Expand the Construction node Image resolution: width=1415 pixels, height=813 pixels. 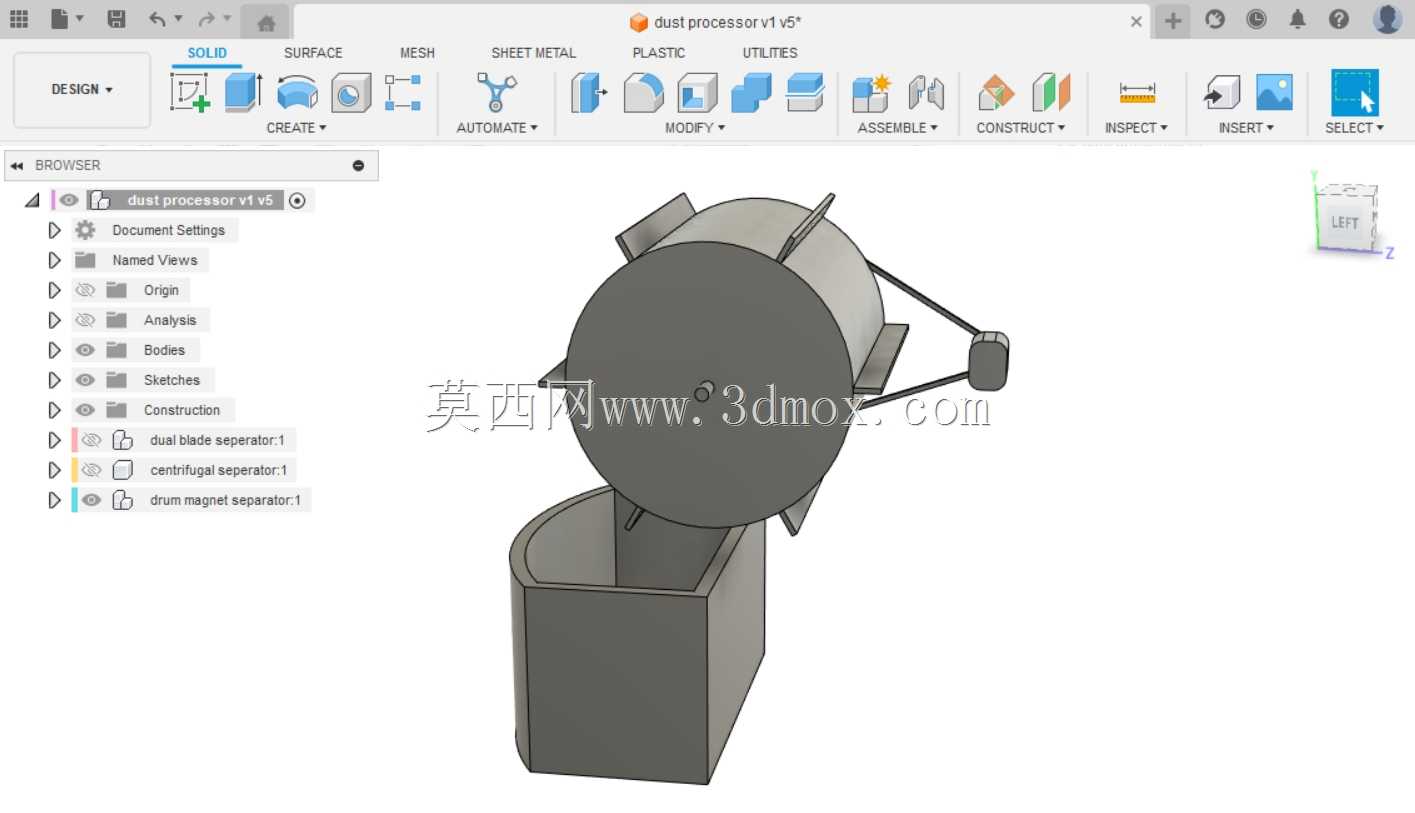click(x=55, y=410)
